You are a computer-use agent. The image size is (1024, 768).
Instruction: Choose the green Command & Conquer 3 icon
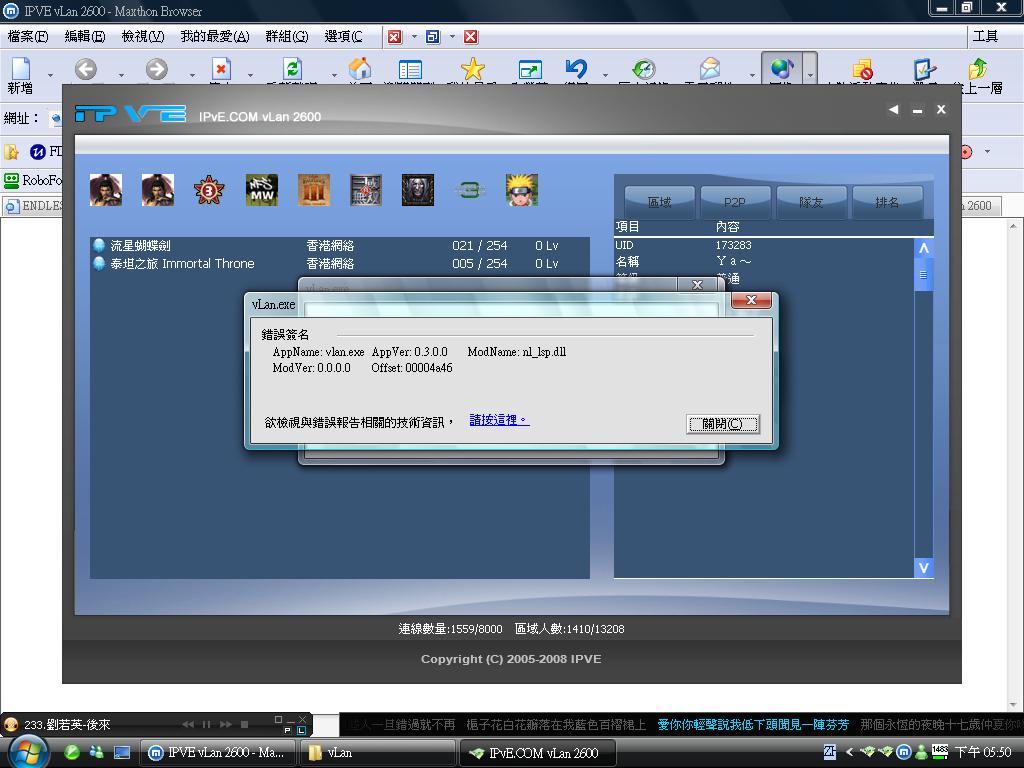tap(469, 190)
